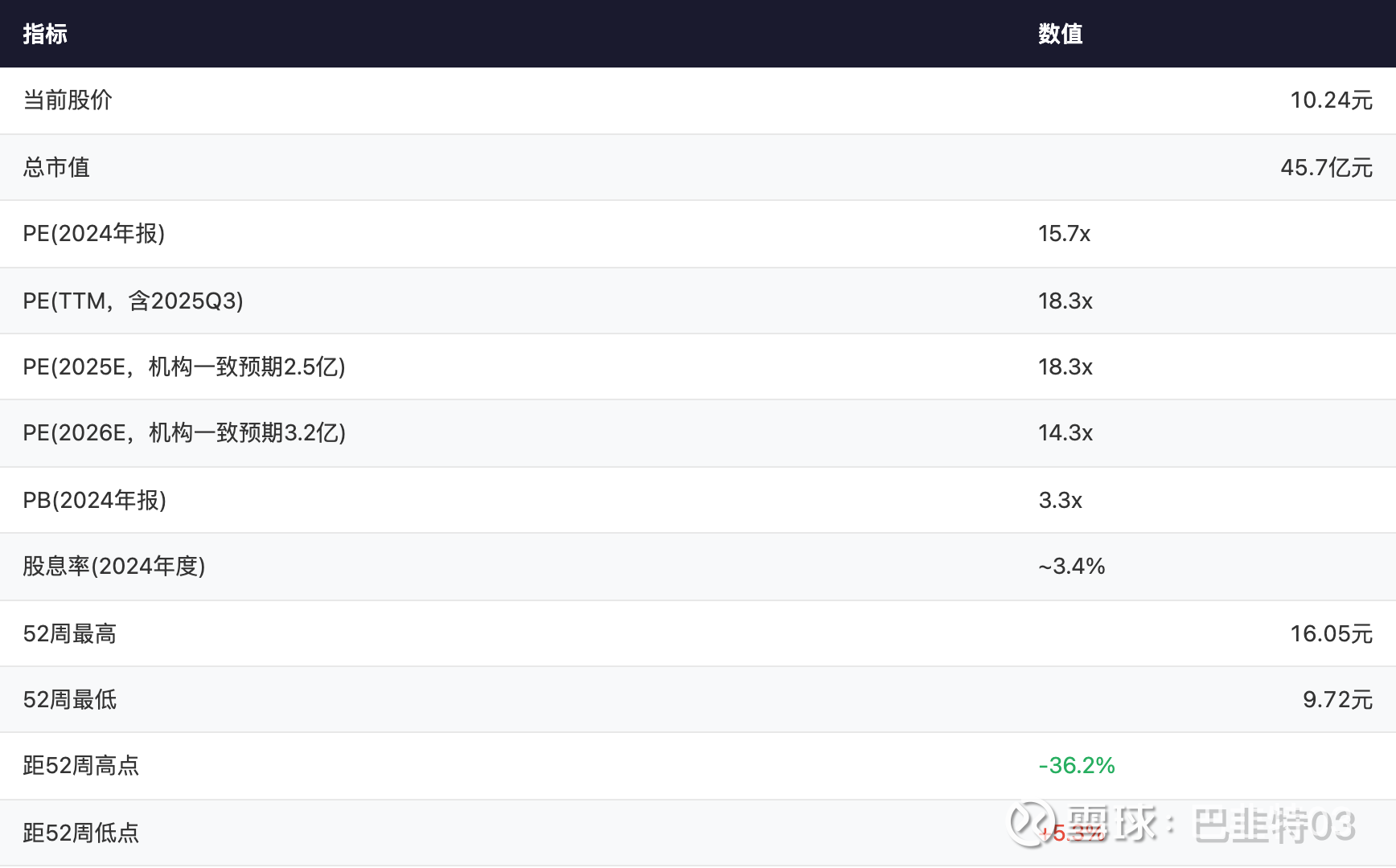1396x868 pixels.
Task: Click the 14.3x value for PE 2026E
Action: pos(1065,433)
